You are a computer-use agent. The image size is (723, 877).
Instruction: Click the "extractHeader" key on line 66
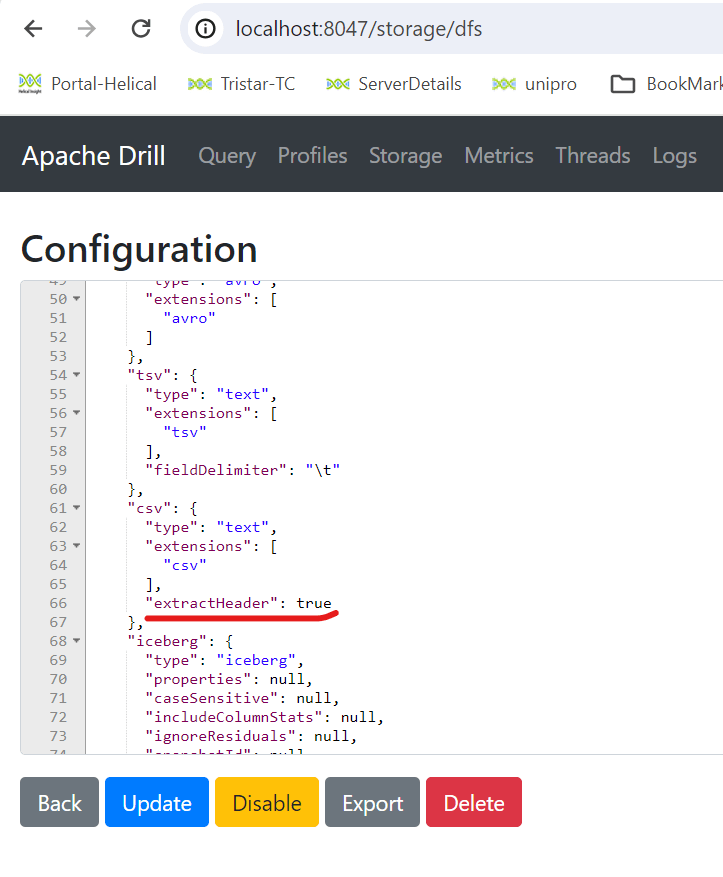211,603
